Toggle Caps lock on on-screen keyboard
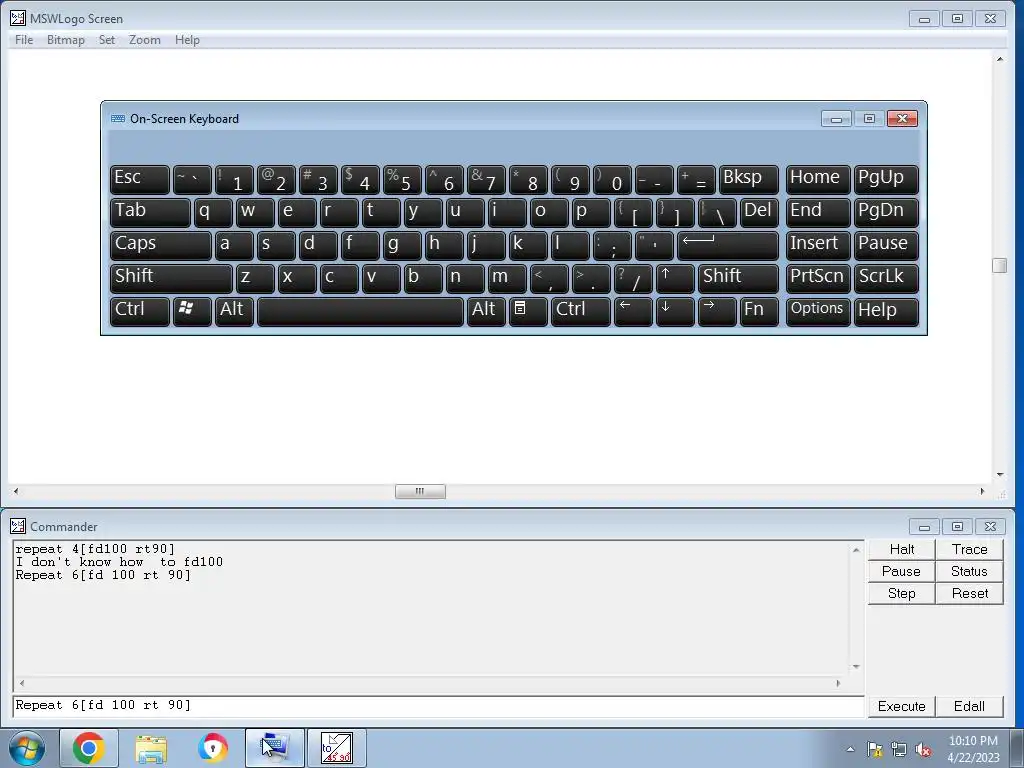The height and width of the screenshot is (768, 1024). tap(161, 245)
